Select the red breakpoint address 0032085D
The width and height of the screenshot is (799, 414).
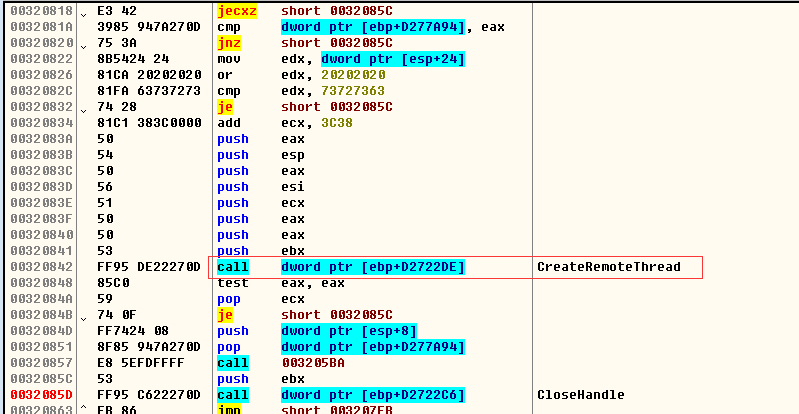(x=34, y=395)
